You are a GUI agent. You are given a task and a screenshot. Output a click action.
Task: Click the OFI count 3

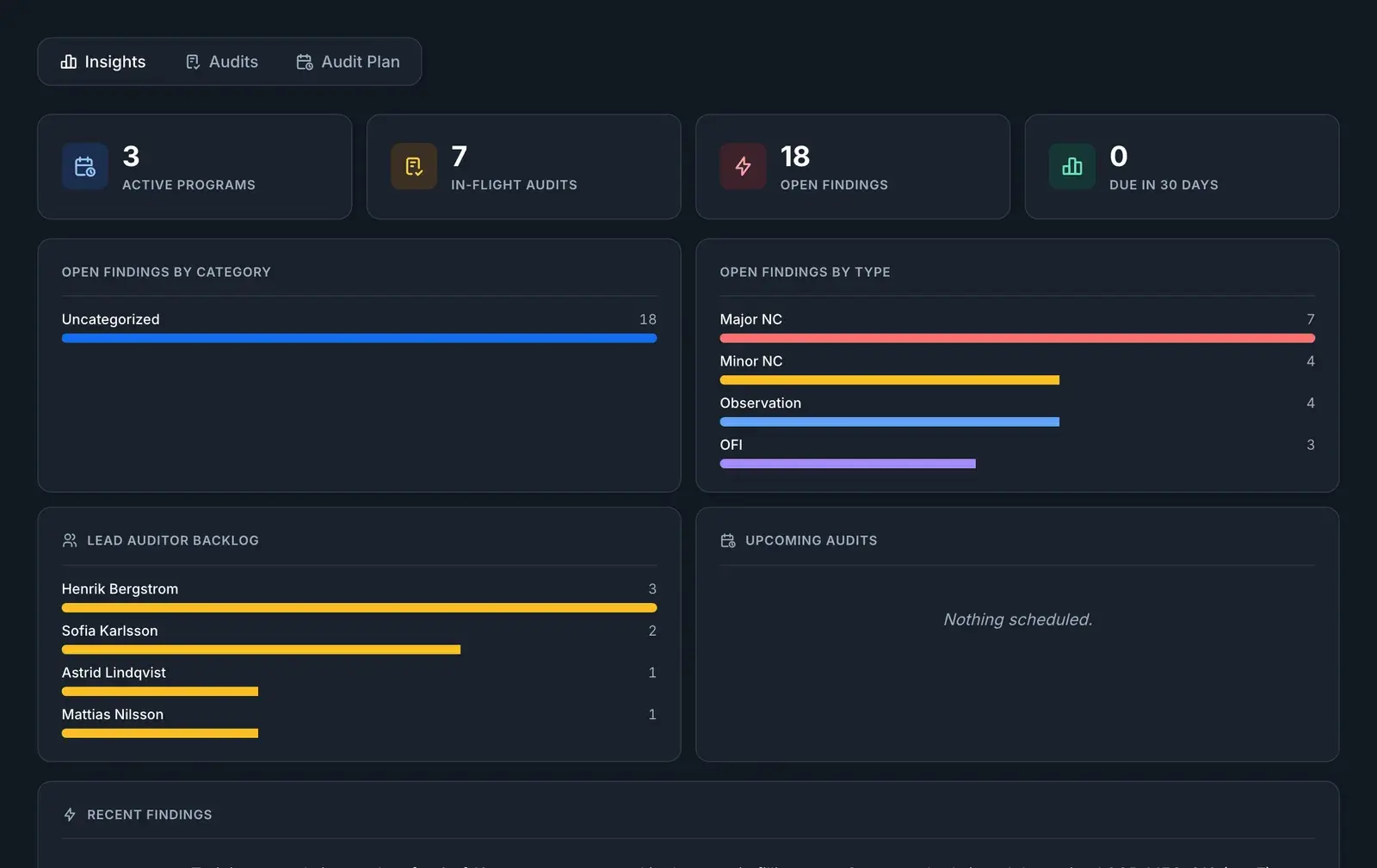pyautogui.click(x=1311, y=445)
